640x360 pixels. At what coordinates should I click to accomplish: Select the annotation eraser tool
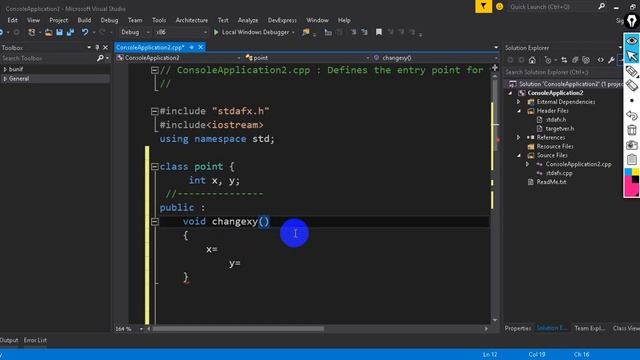point(632,86)
